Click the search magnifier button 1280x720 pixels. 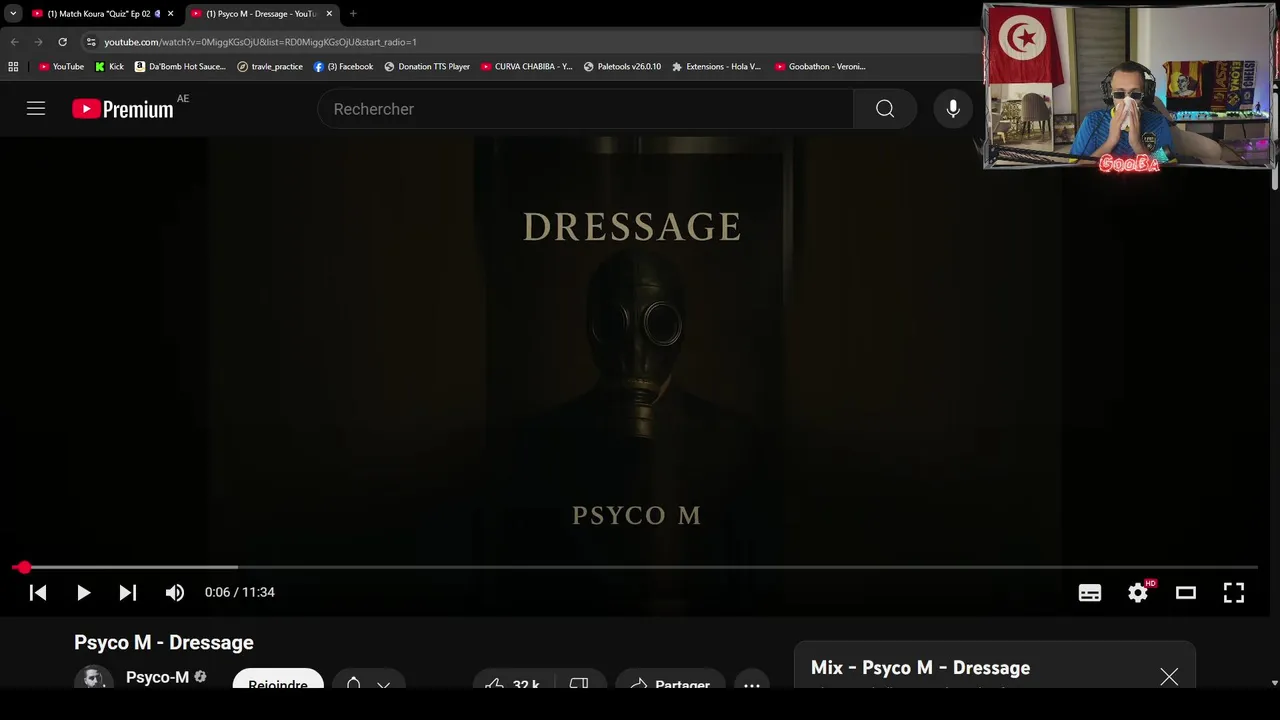click(x=885, y=109)
